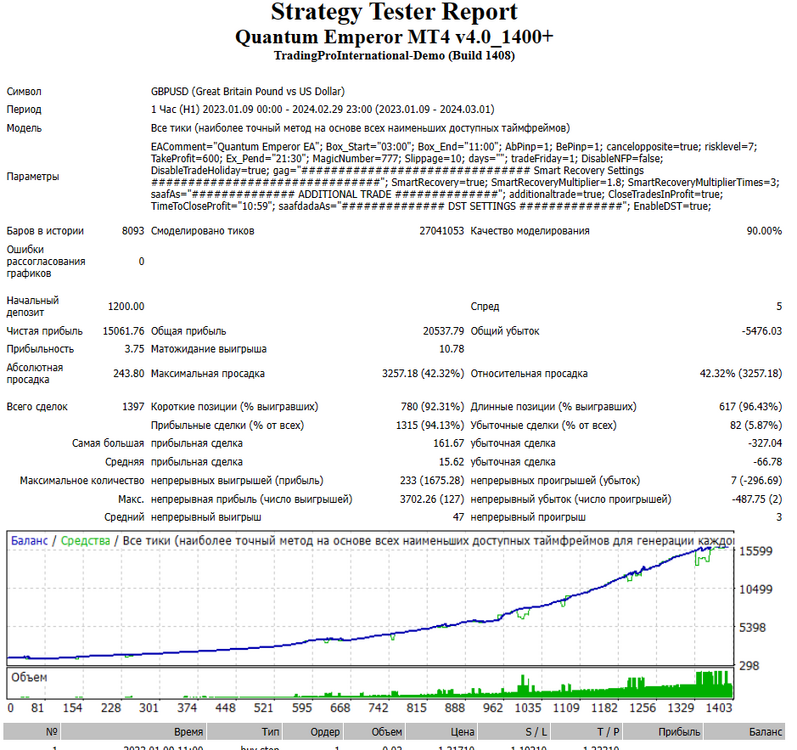Click the TradingProInternational-Demo (Build 1408) line
This screenshot has width=797, height=750.
click(394, 55)
